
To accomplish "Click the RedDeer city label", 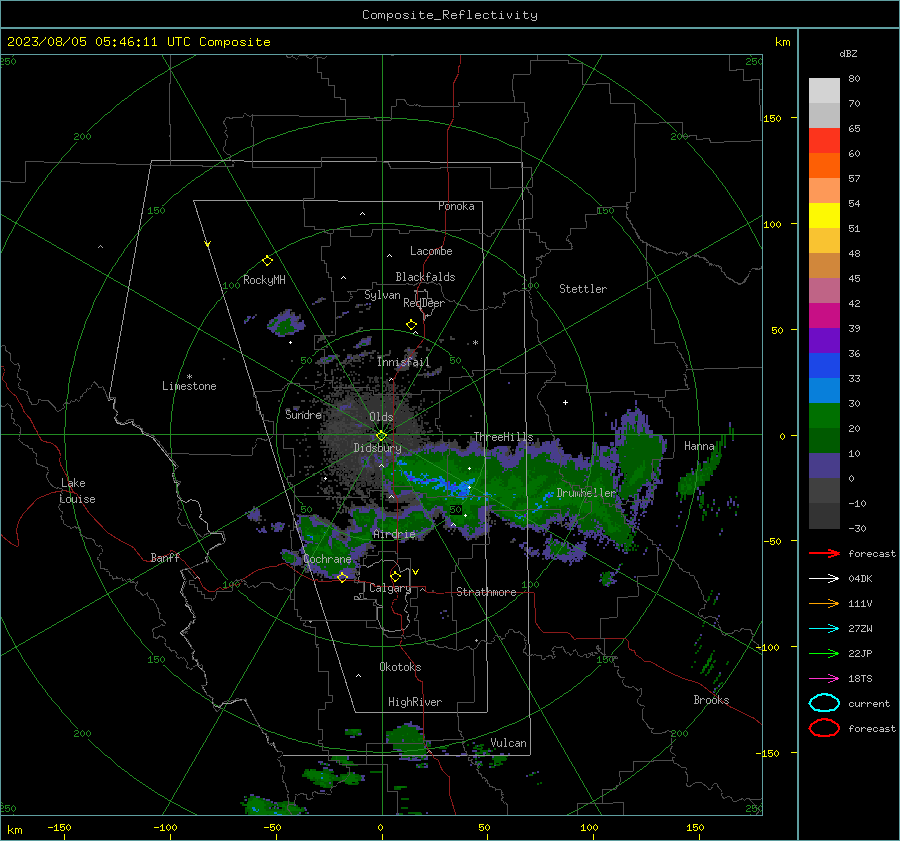I will point(424,303).
